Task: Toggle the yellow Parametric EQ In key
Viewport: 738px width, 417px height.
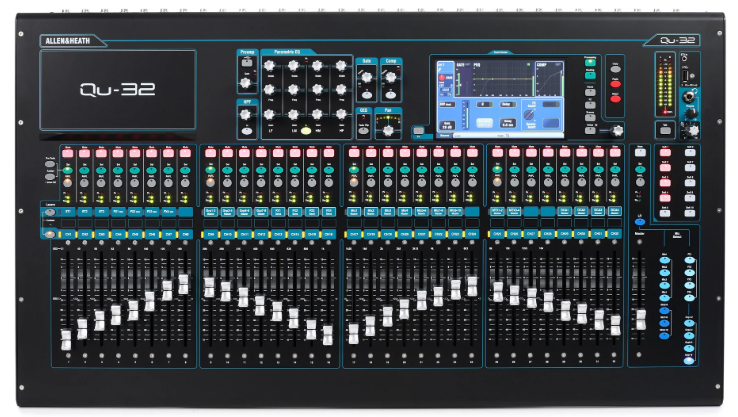Action: click(x=306, y=131)
